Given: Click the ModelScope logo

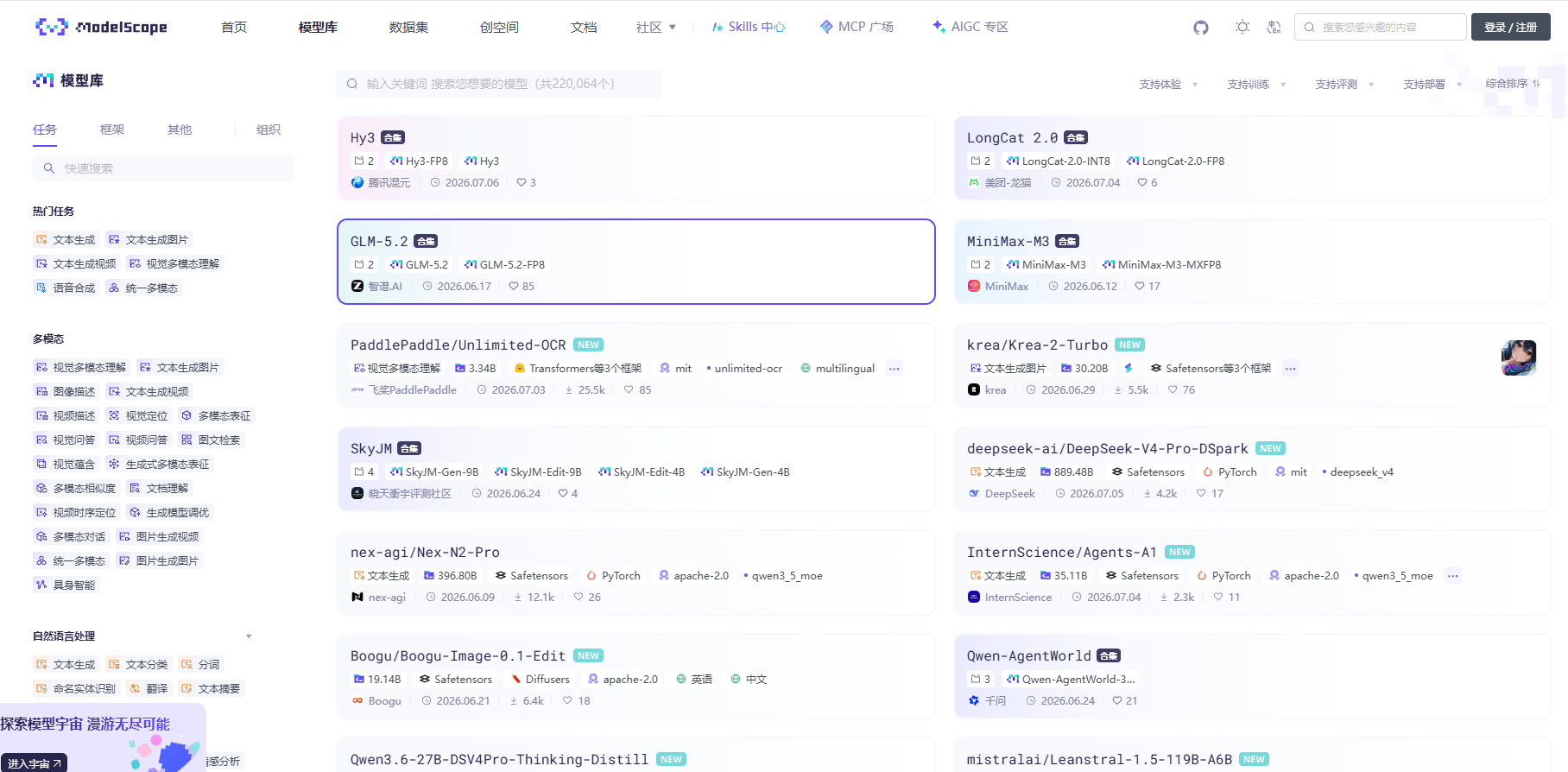Looking at the screenshot, I should 101,27.
